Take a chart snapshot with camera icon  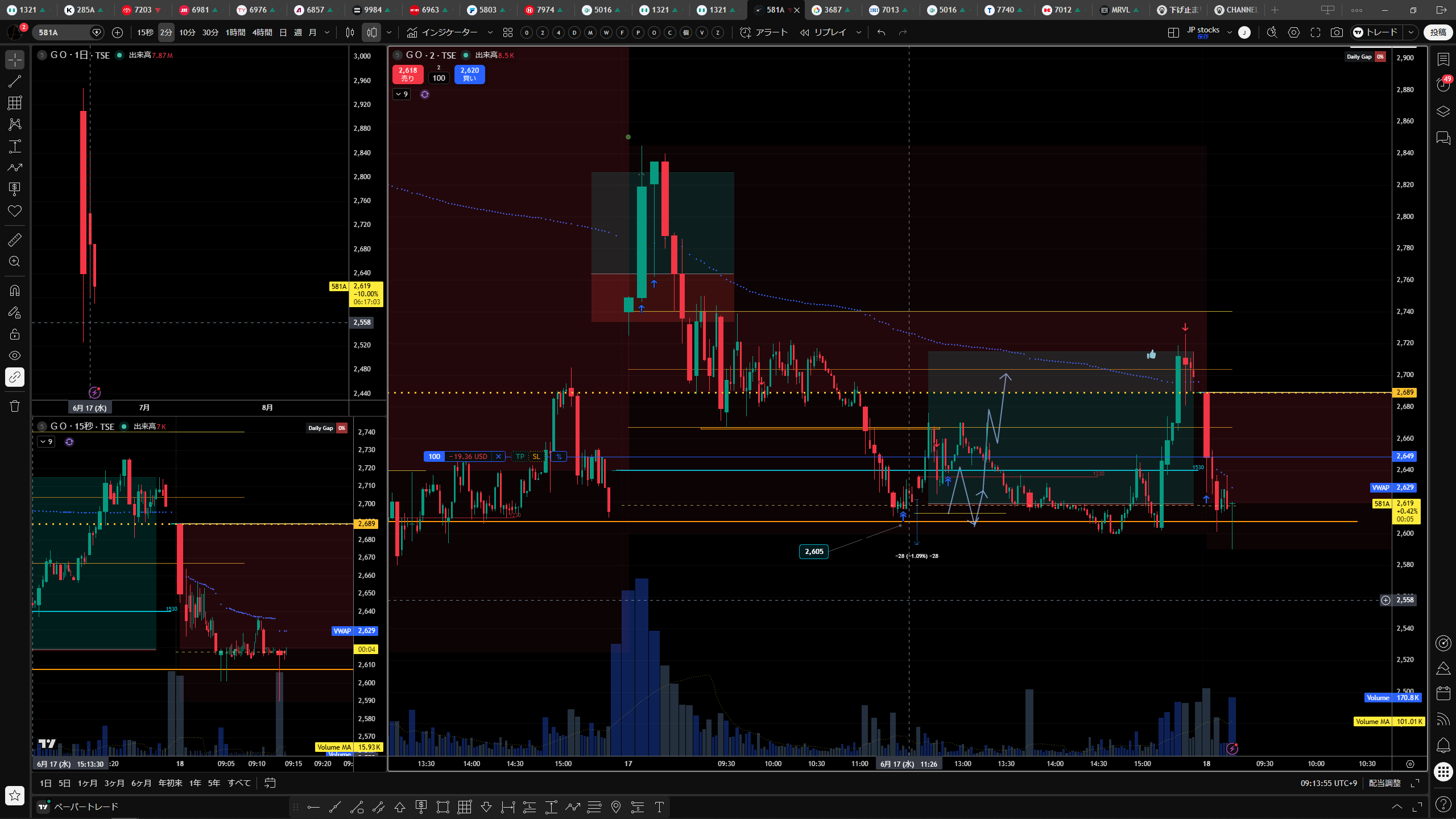1337,32
